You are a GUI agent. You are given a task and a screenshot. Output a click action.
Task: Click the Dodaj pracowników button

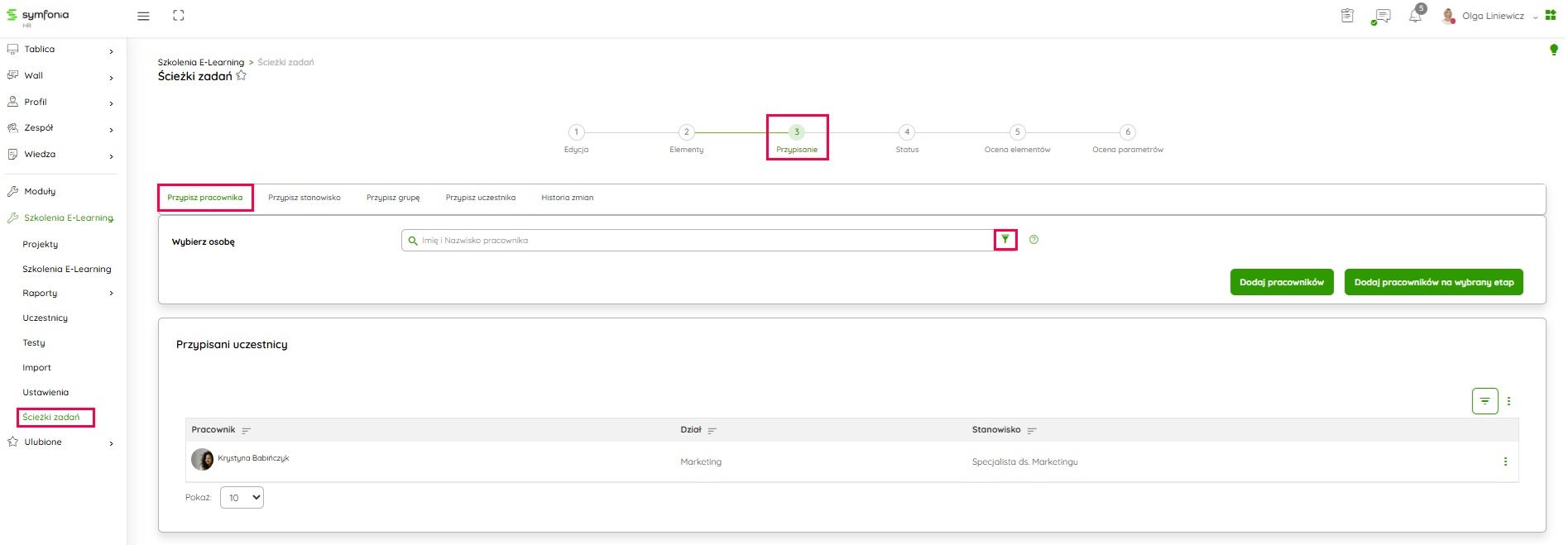(1281, 282)
